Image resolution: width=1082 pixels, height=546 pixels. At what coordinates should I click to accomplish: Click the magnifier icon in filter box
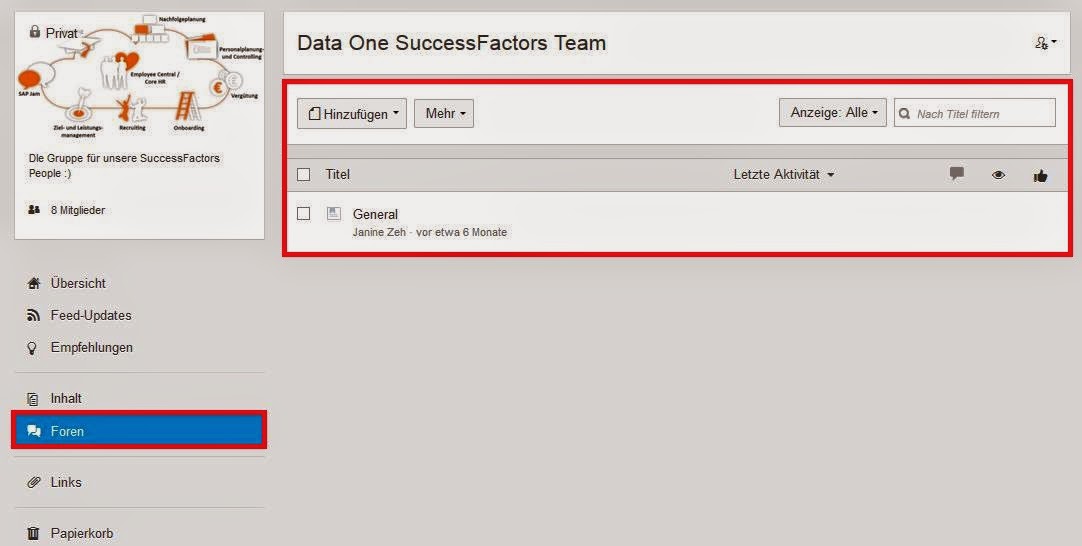(x=905, y=114)
